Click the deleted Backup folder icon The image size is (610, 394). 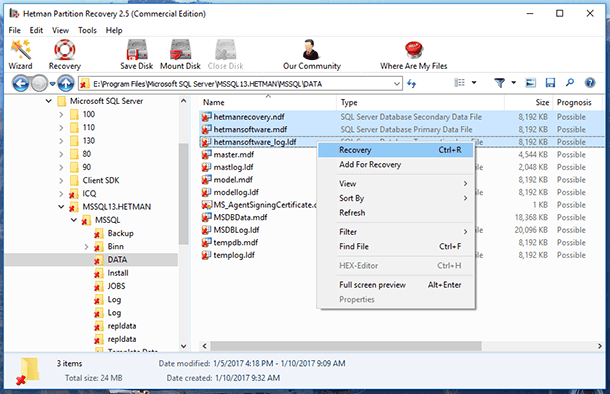pyautogui.click(x=98, y=233)
